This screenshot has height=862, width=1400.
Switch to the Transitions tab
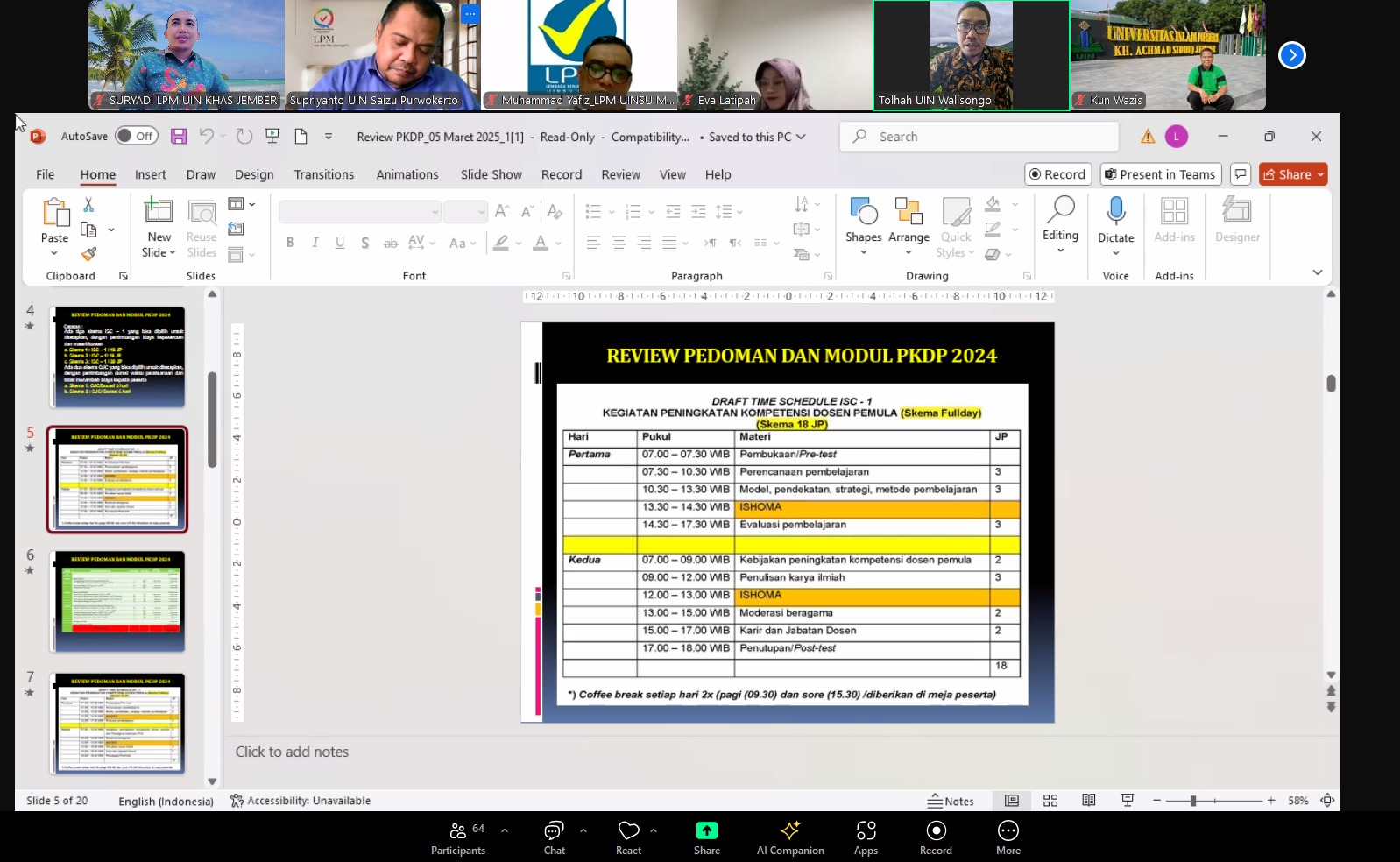click(x=324, y=174)
